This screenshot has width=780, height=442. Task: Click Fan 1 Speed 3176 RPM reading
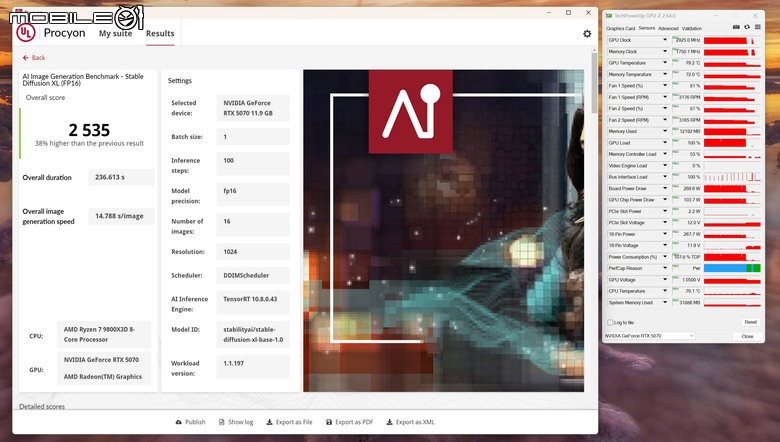coord(686,97)
